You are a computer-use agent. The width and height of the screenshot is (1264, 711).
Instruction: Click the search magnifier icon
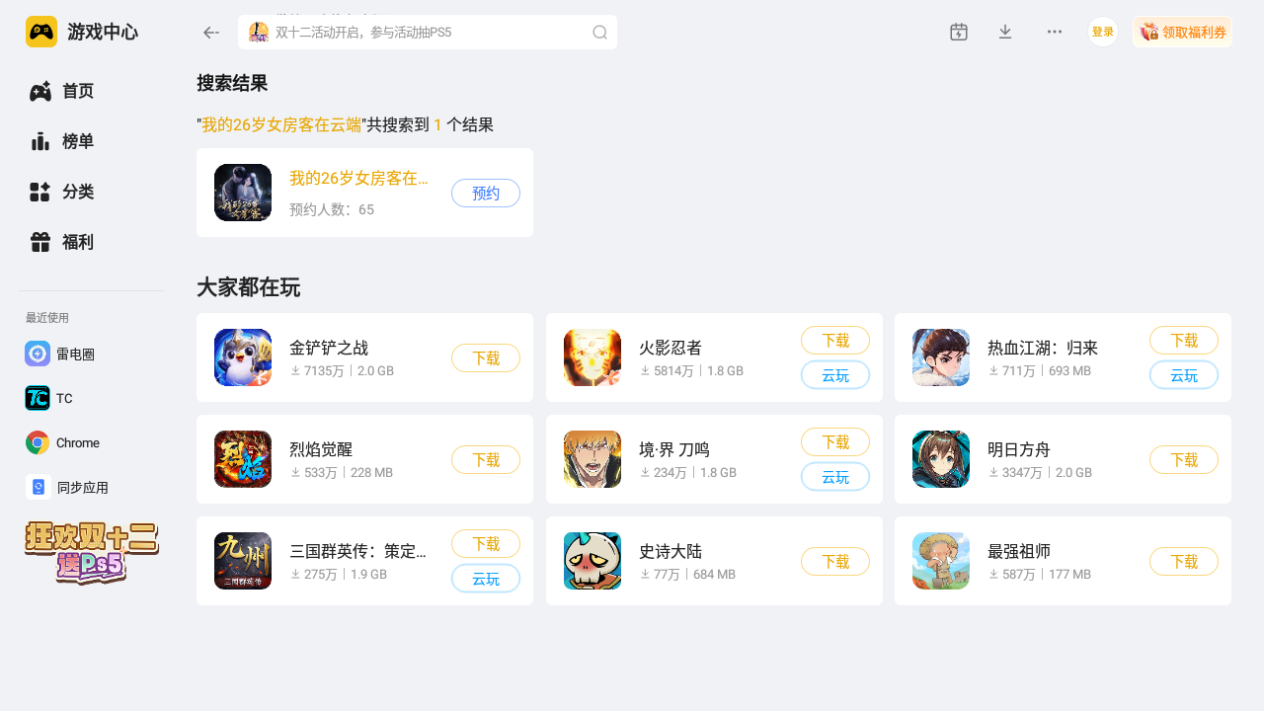coord(600,32)
